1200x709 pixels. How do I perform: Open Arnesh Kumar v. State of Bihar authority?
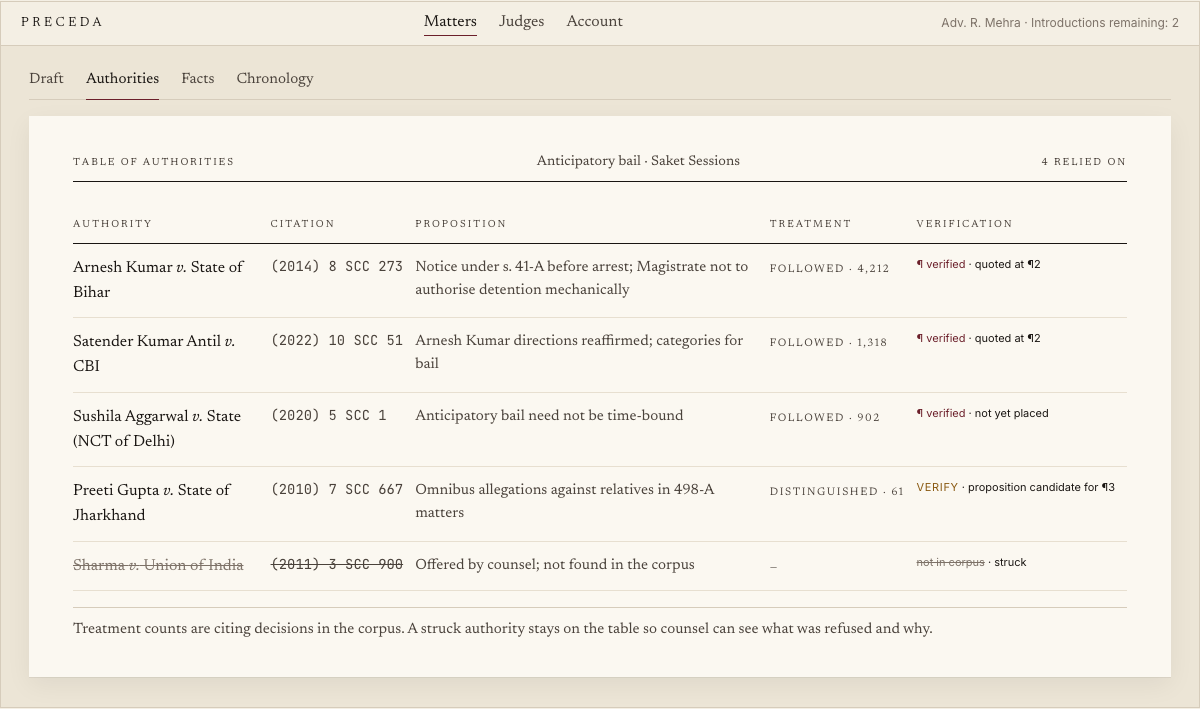click(158, 280)
